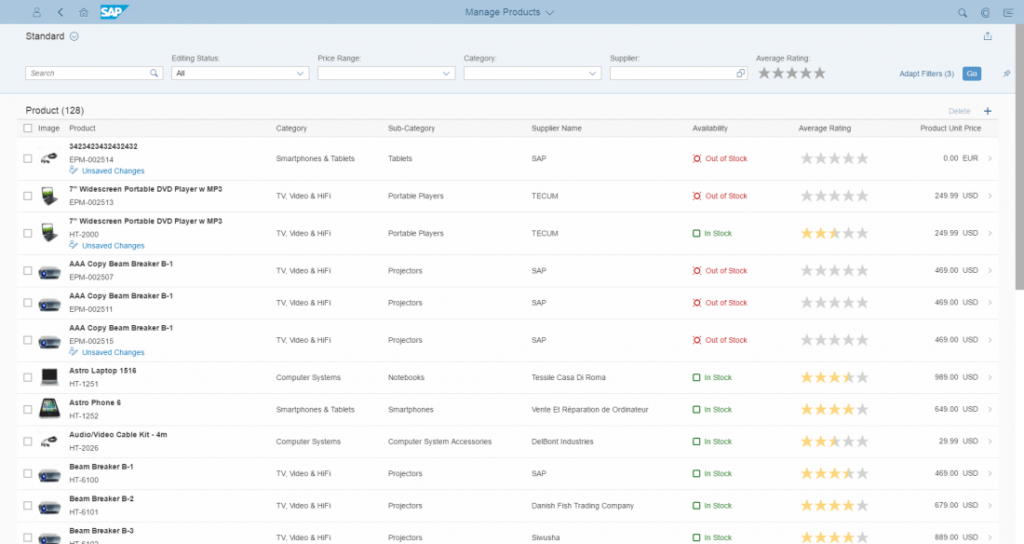Select checkbox for product EPM-002513
This screenshot has width=1024, height=544.
point(27,195)
